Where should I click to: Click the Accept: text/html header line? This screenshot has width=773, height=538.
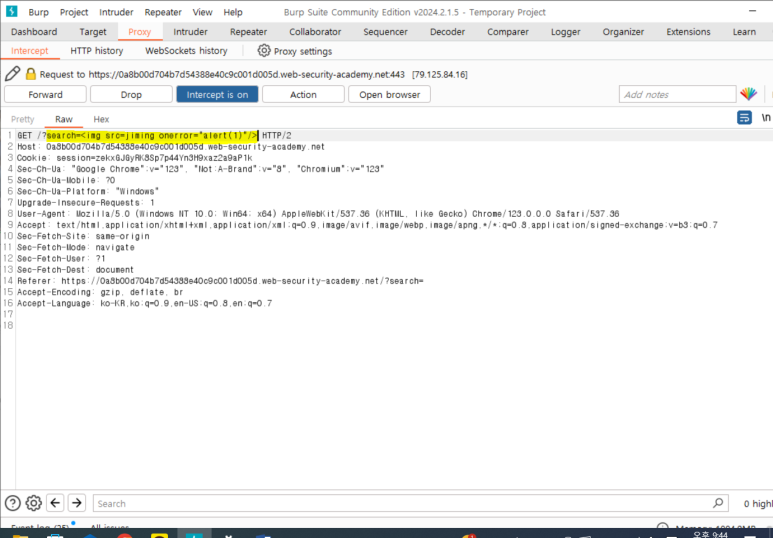pos(367,225)
